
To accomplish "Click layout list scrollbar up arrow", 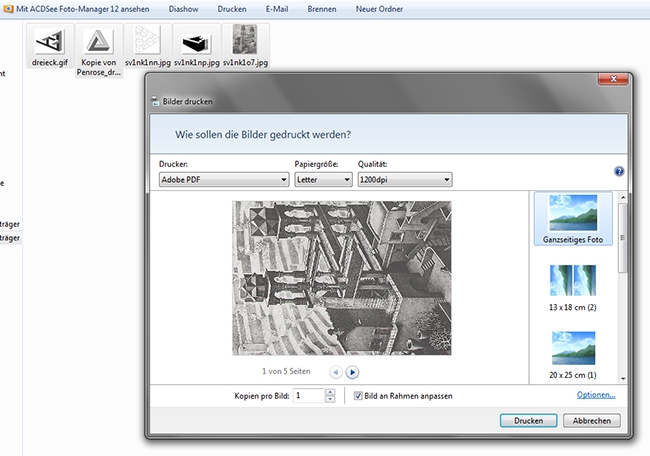I will pos(623,198).
